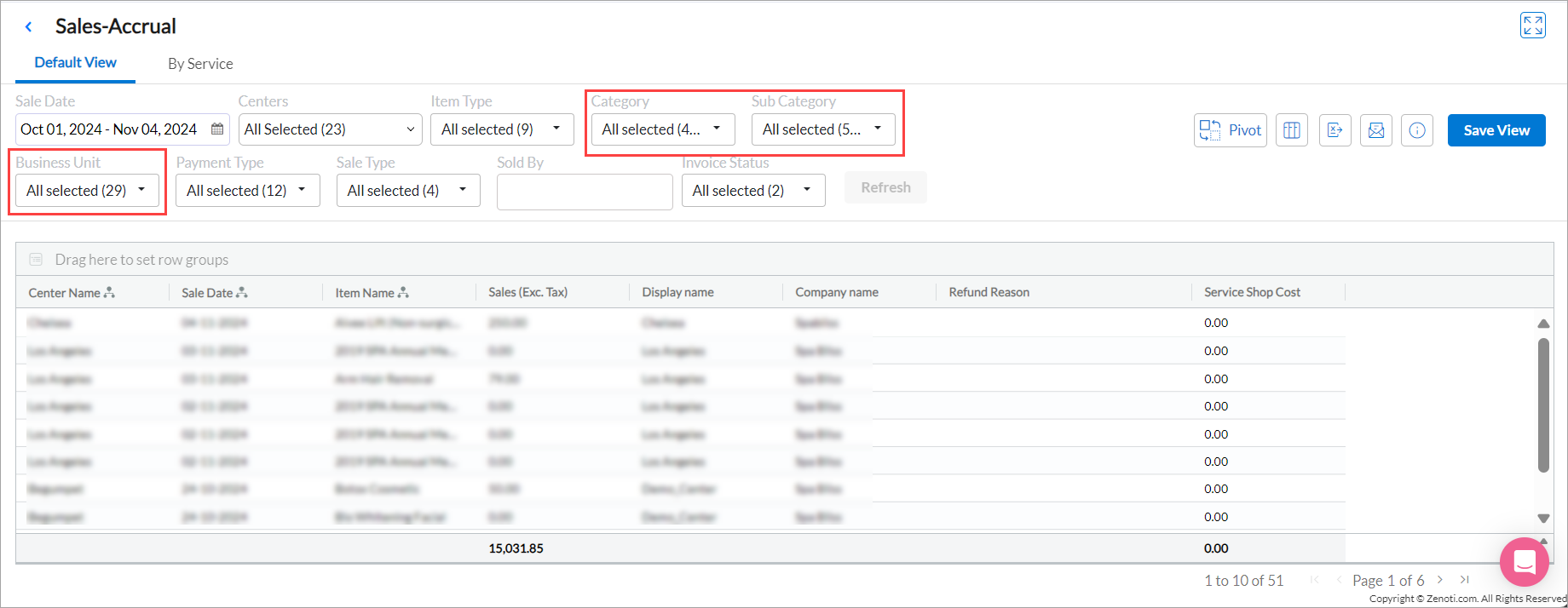The height and width of the screenshot is (608, 1568).
Task: Sort by Sale Date column header
Action: click(x=207, y=293)
